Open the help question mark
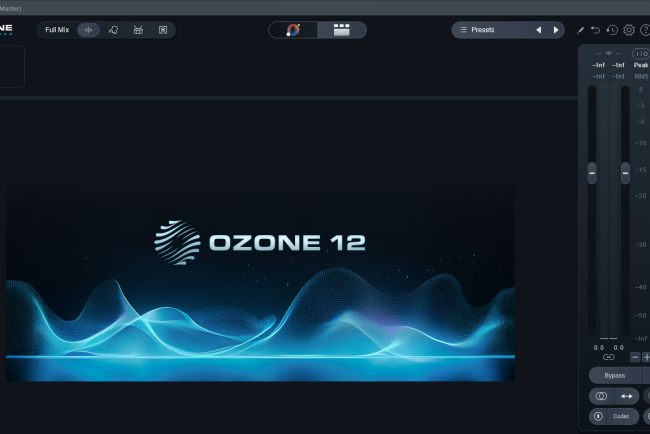Screen dimensions: 650x434 click(x=645, y=30)
